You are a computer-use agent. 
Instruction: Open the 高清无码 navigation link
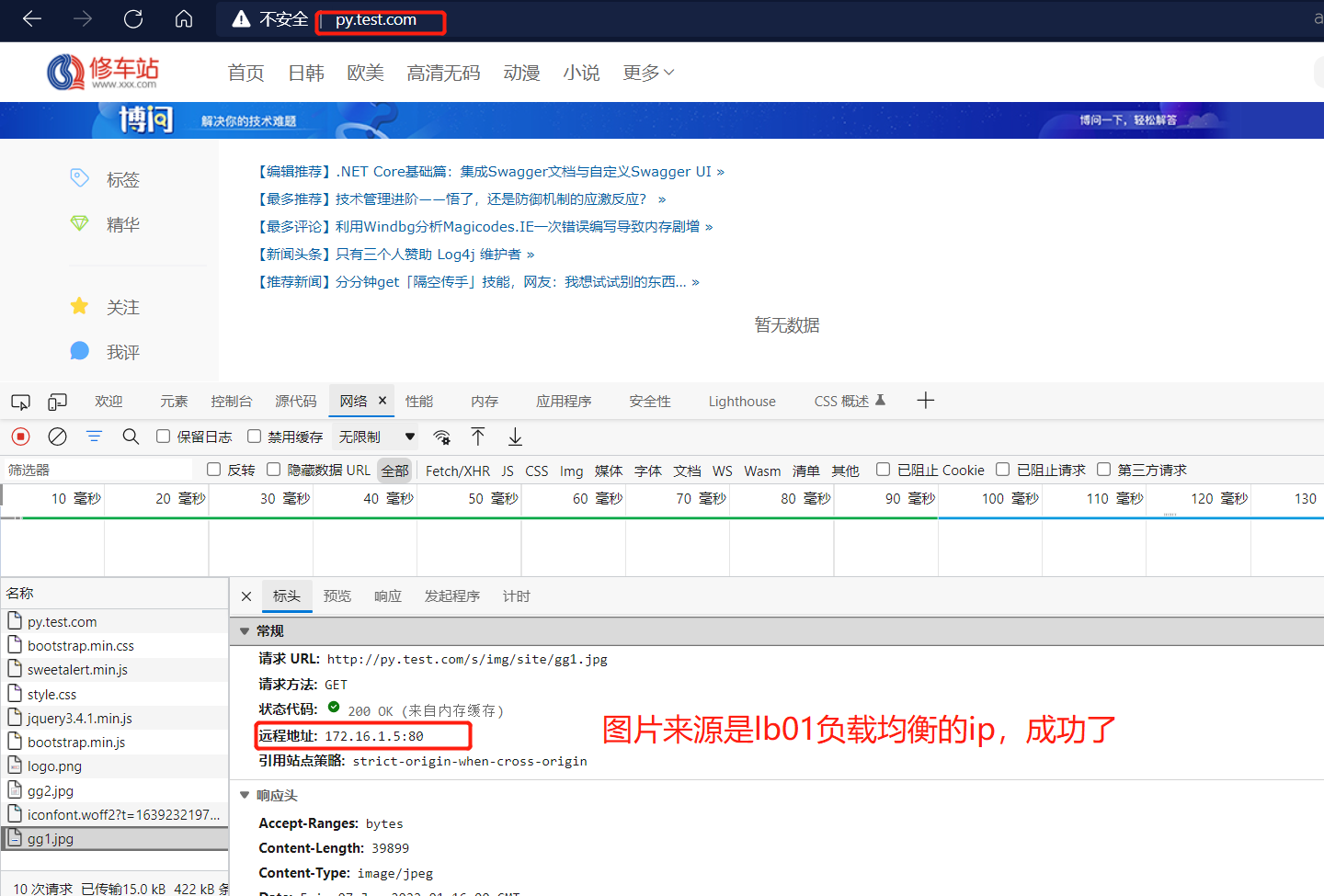pyautogui.click(x=443, y=73)
